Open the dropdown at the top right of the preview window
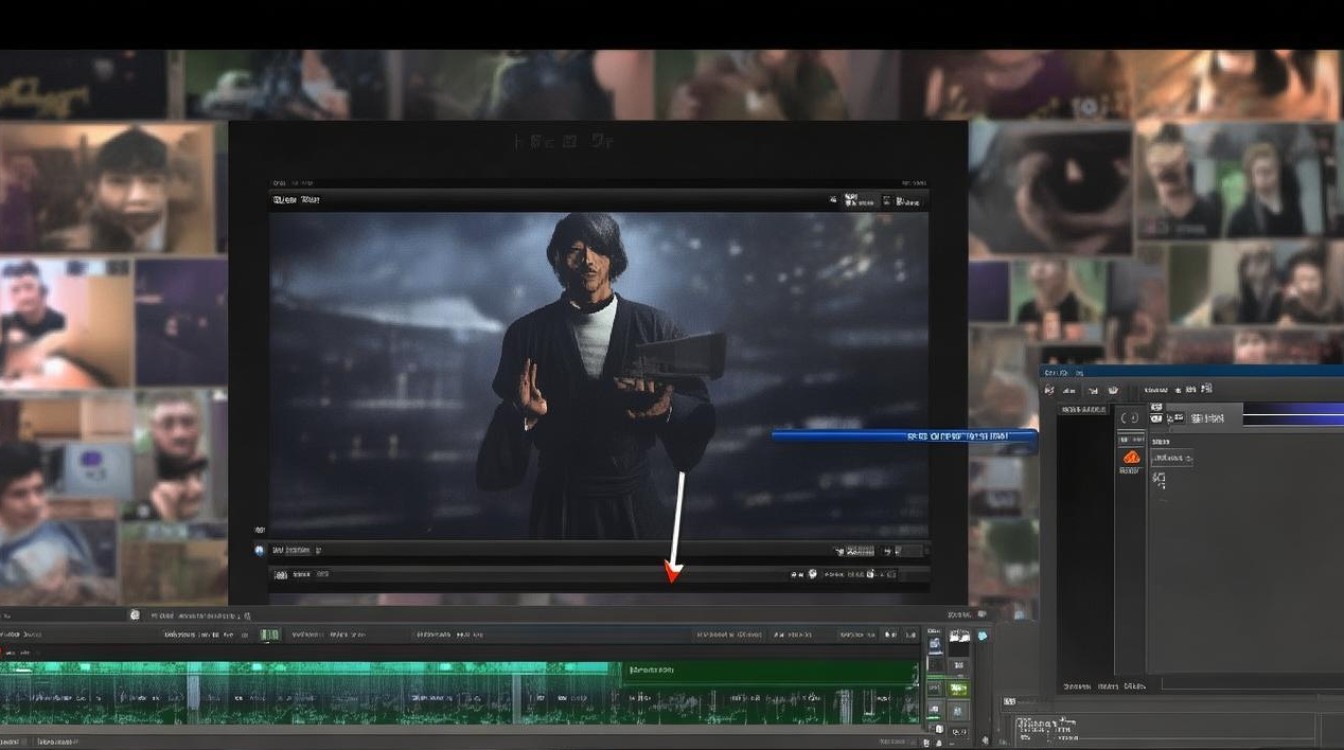 (906, 201)
